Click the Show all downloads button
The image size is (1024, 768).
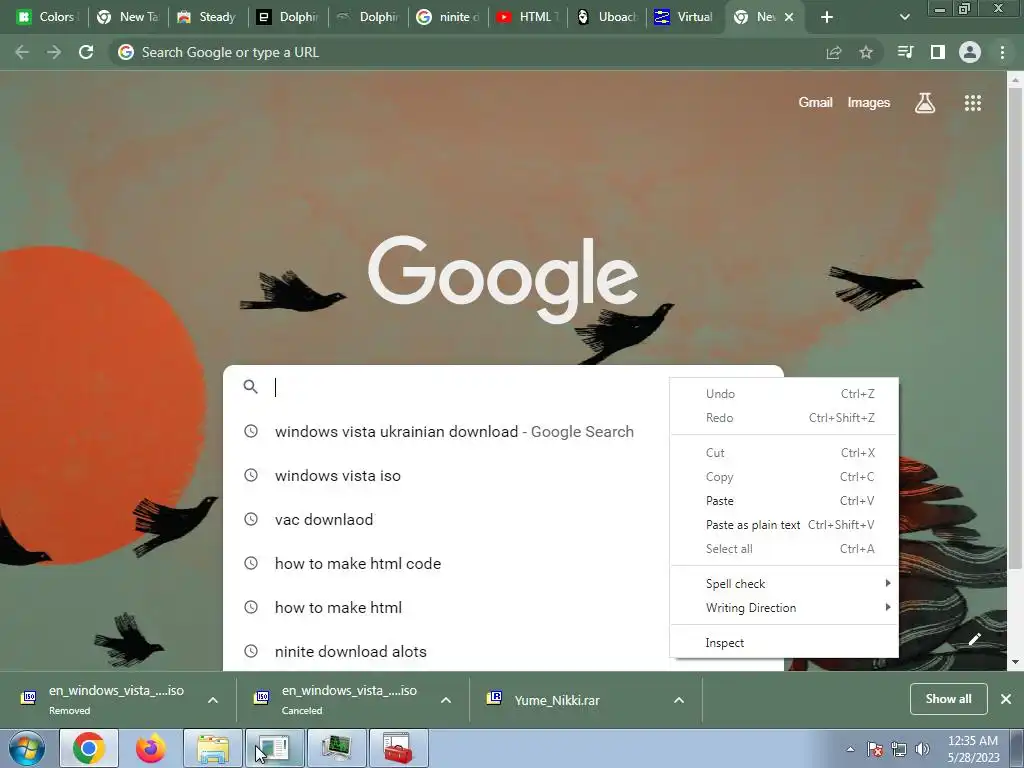click(948, 699)
